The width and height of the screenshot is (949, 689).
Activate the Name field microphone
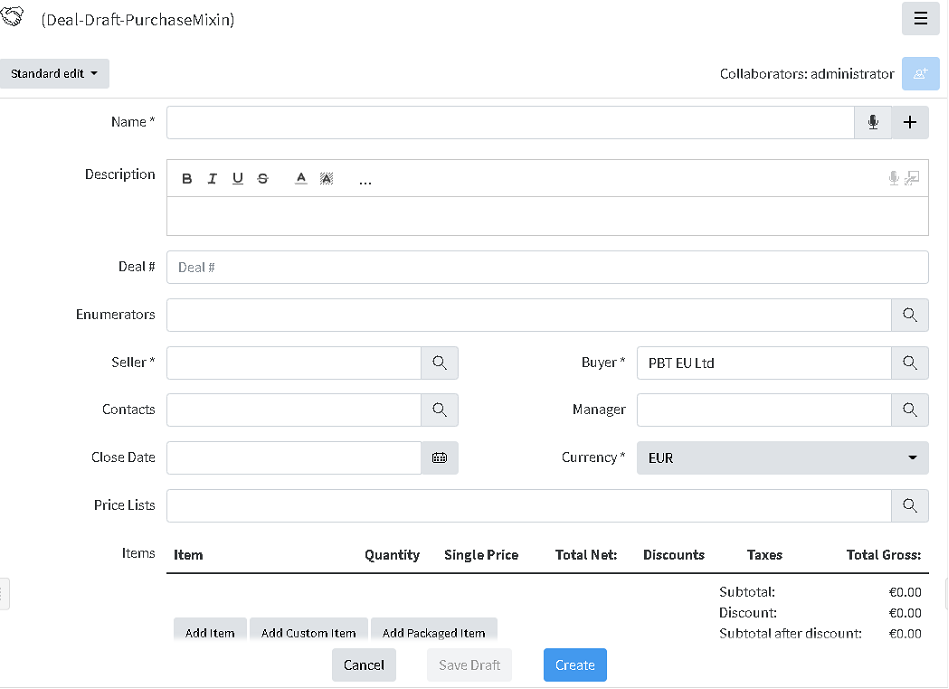(873, 122)
